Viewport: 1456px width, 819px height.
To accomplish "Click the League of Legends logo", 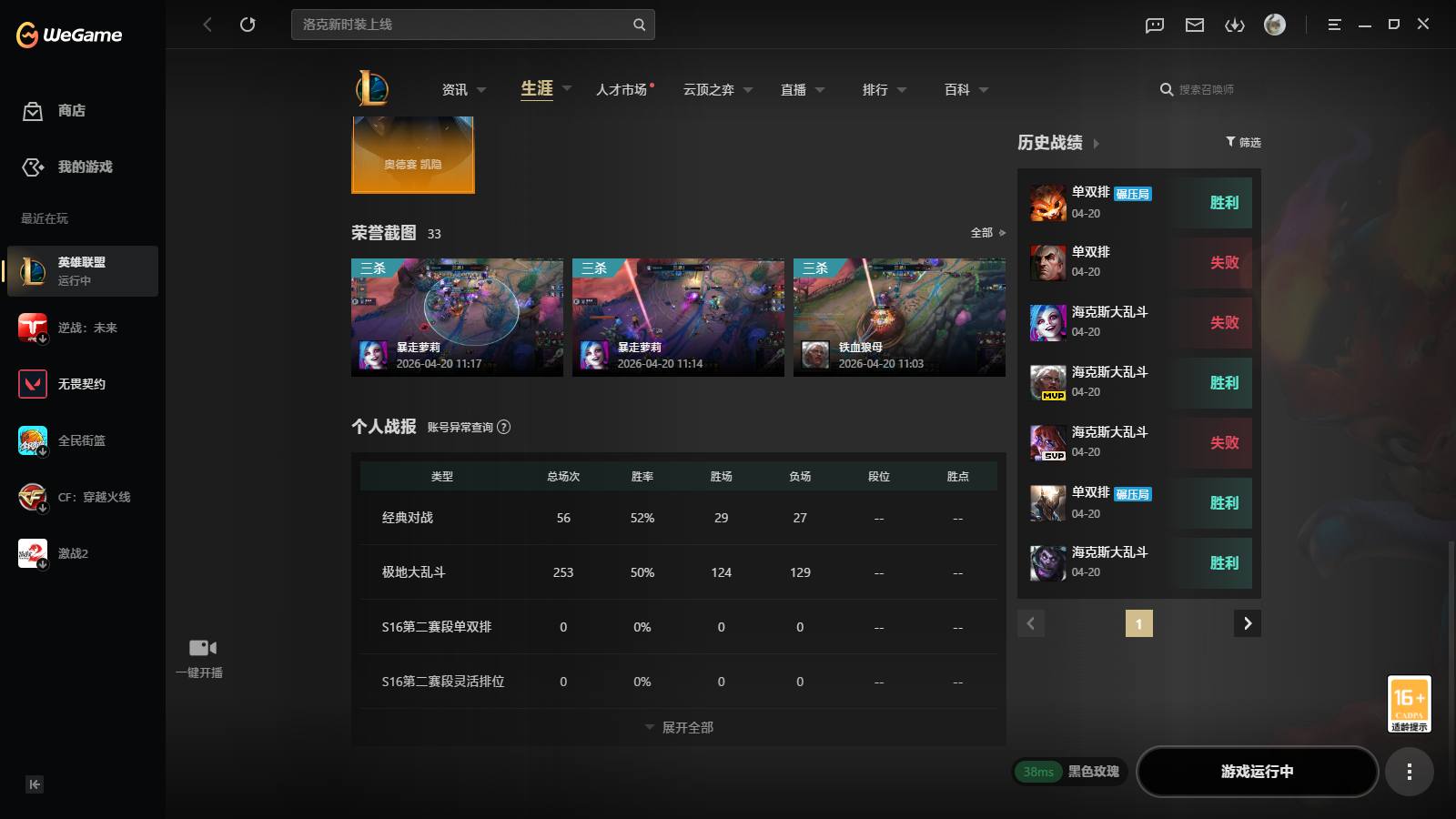I will click(371, 88).
